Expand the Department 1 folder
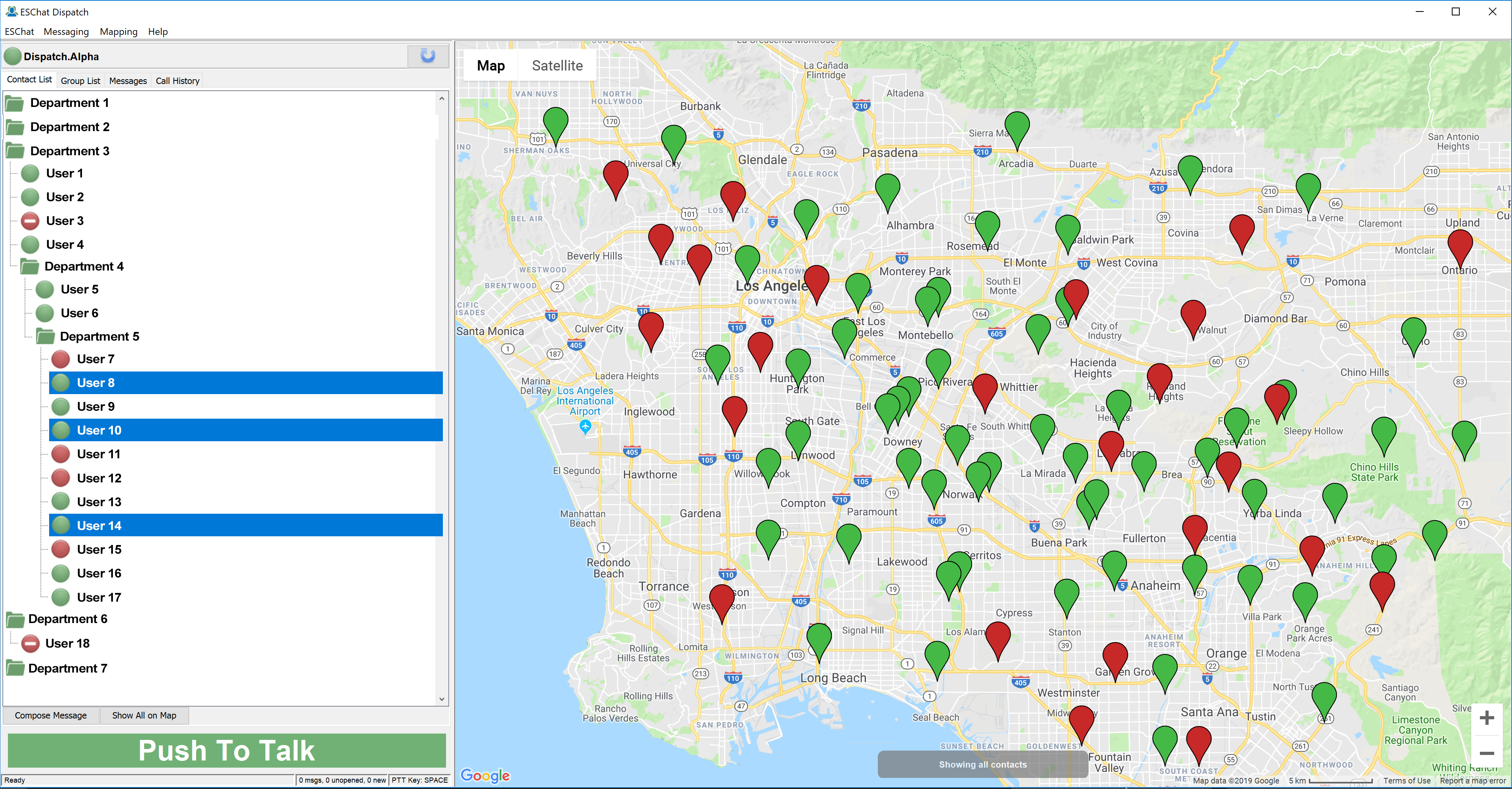 (x=15, y=103)
